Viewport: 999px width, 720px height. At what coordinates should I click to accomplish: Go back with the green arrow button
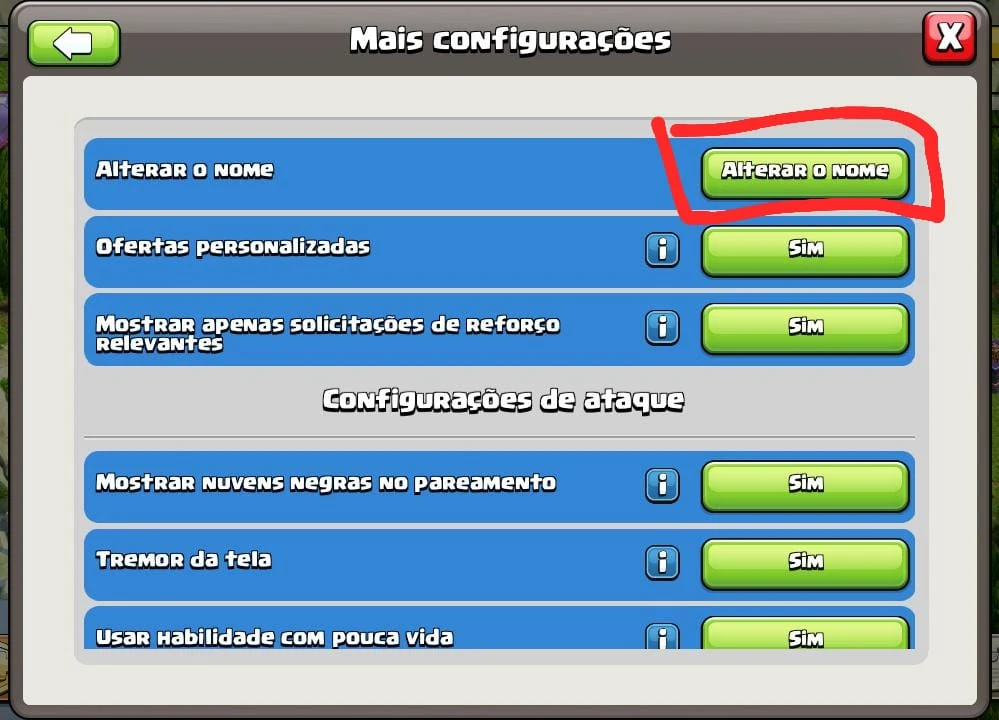tap(74, 43)
